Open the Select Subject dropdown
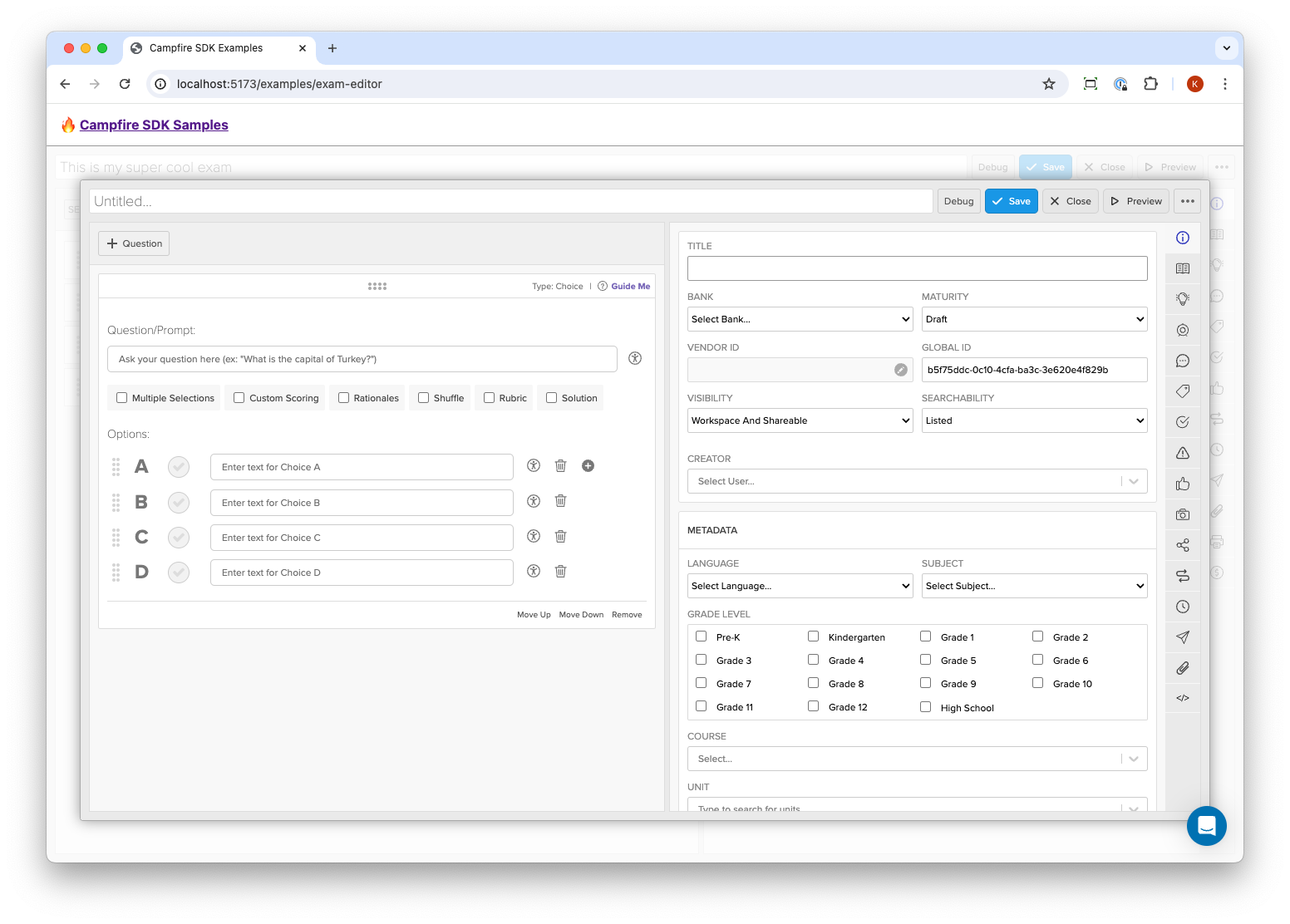 click(x=1035, y=586)
